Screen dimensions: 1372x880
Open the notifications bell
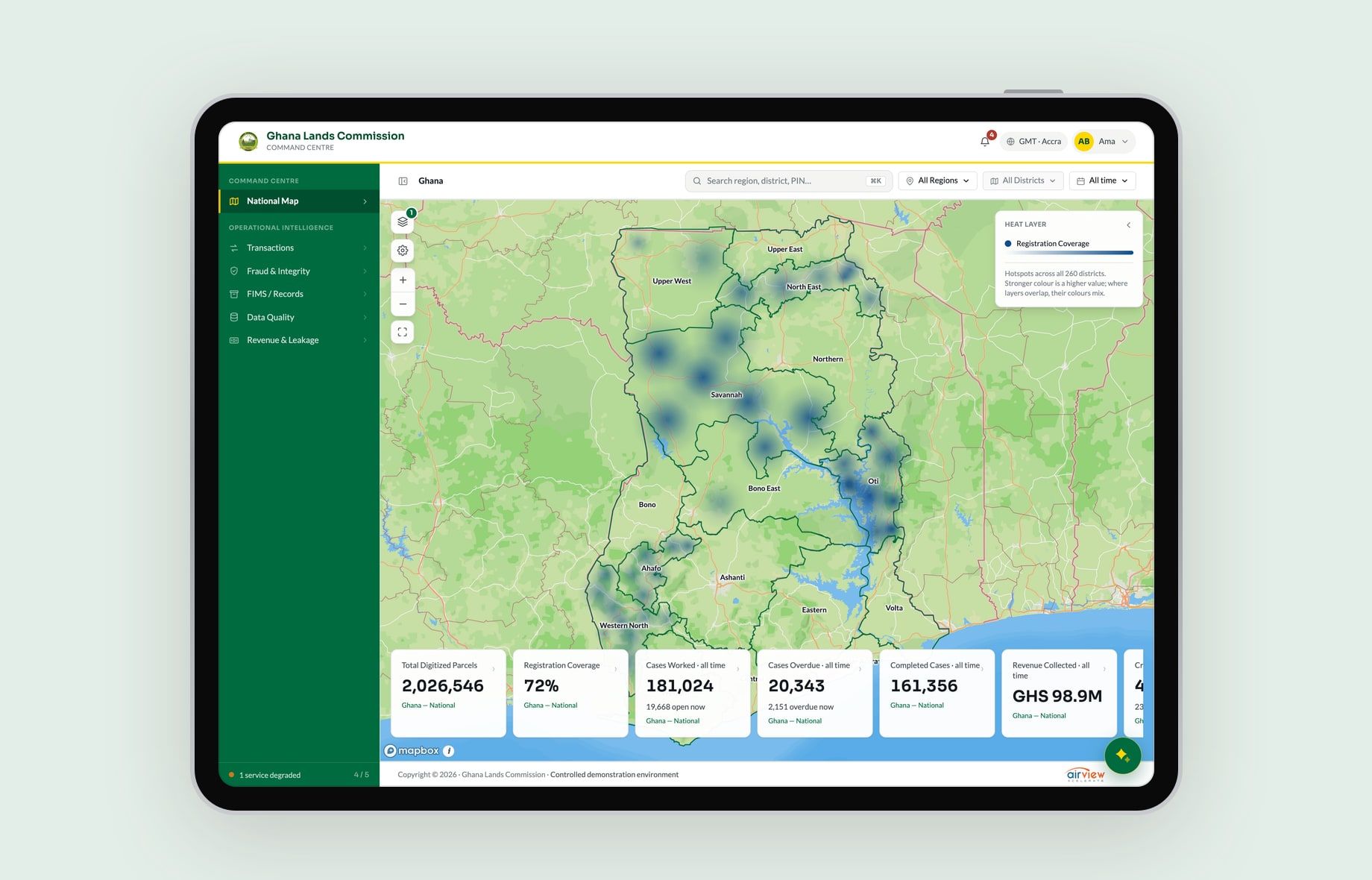(985, 141)
